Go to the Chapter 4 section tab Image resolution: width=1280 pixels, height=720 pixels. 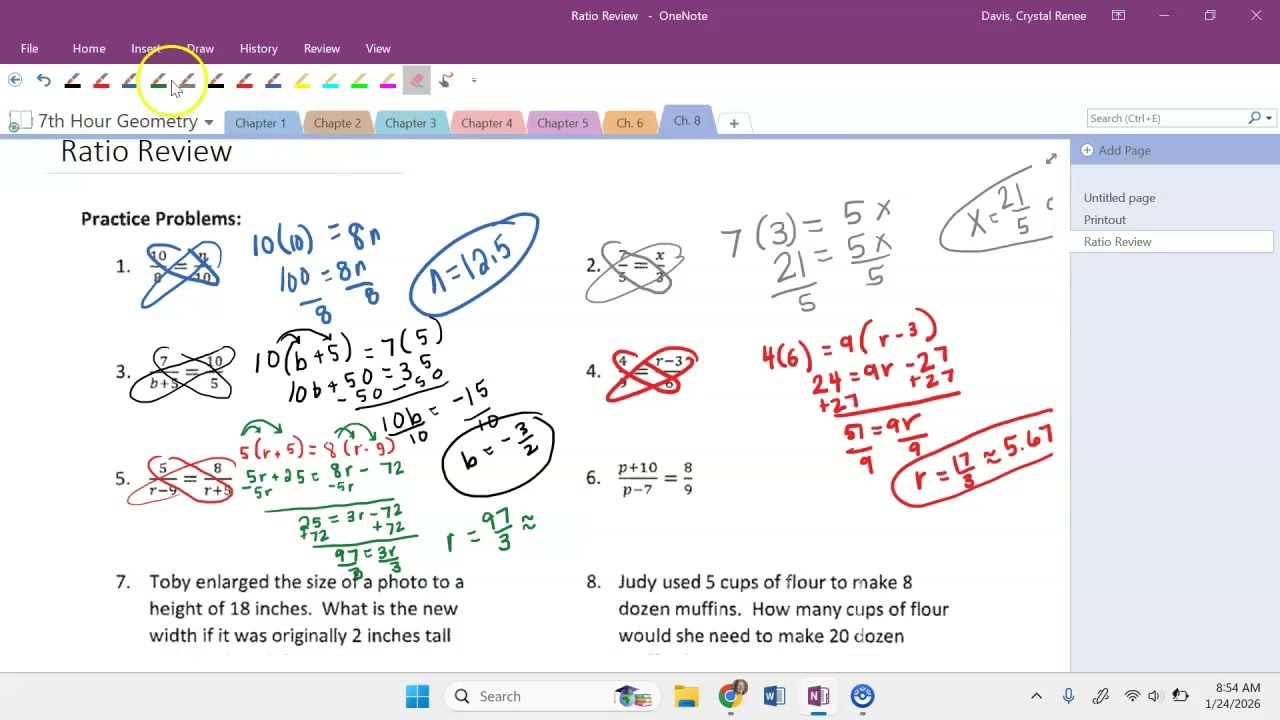(487, 123)
